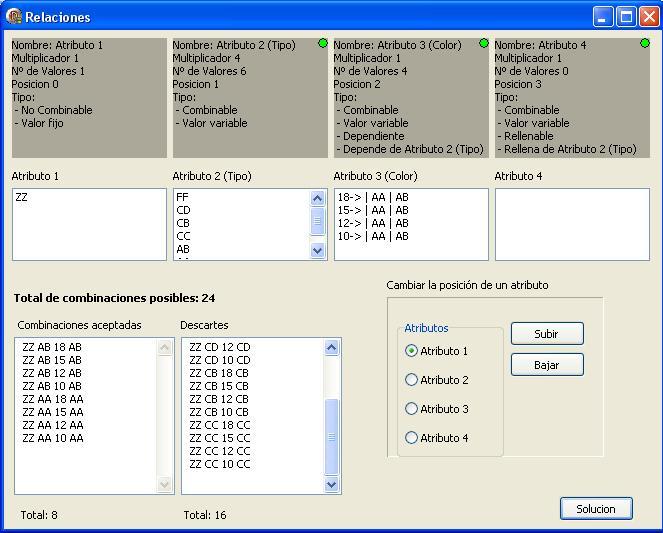Click the 'Nombre: Atributo 1' info line in the gray panel
The width and height of the screenshot is (663, 533).
(57, 45)
